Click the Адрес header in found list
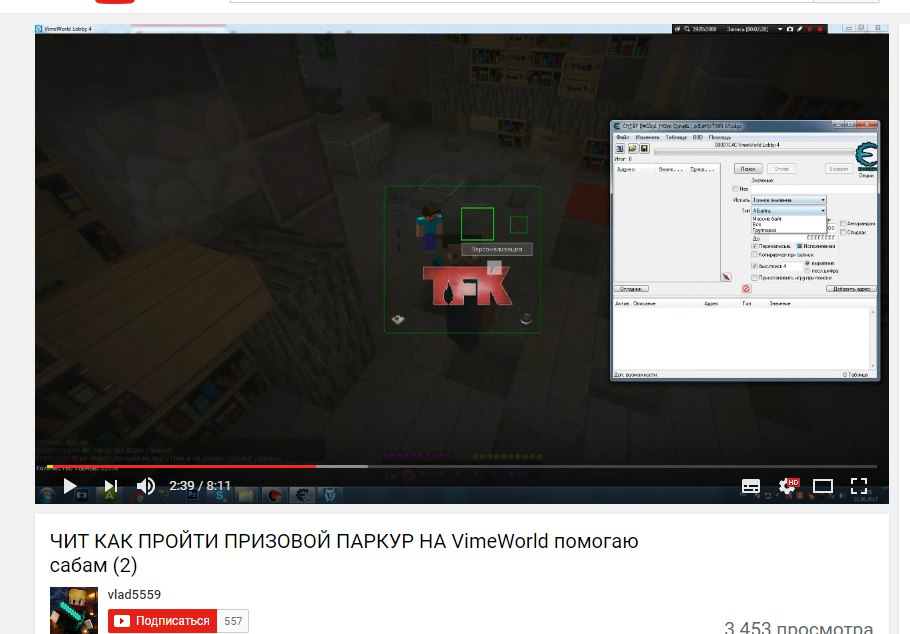This screenshot has height=634, width=910. (x=626, y=170)
